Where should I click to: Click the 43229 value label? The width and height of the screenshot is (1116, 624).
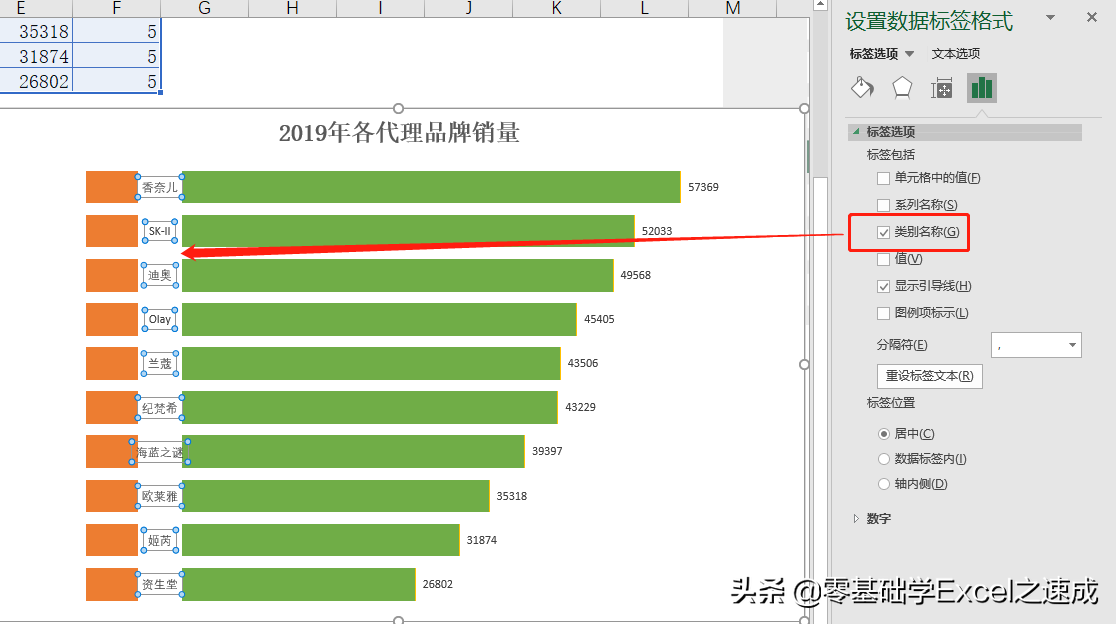point(580,408)
